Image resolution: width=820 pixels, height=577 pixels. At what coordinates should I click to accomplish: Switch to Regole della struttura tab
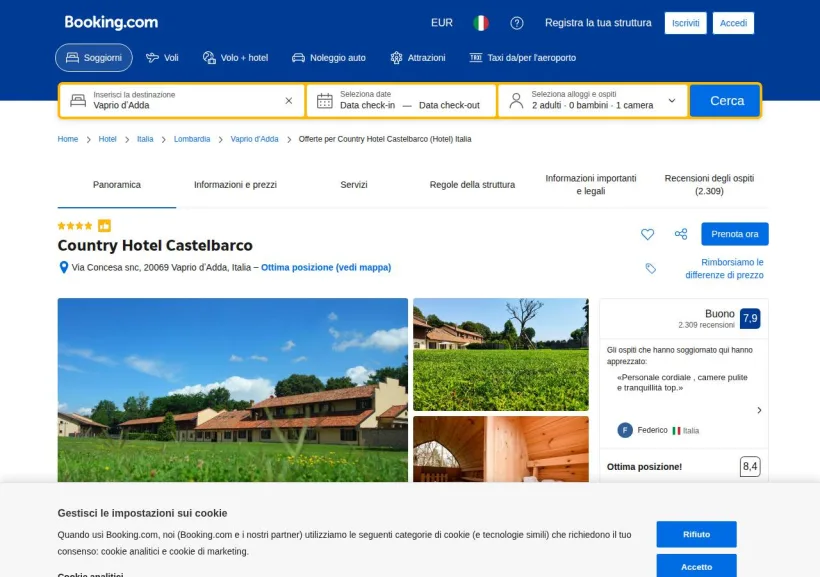click(472, 185)
